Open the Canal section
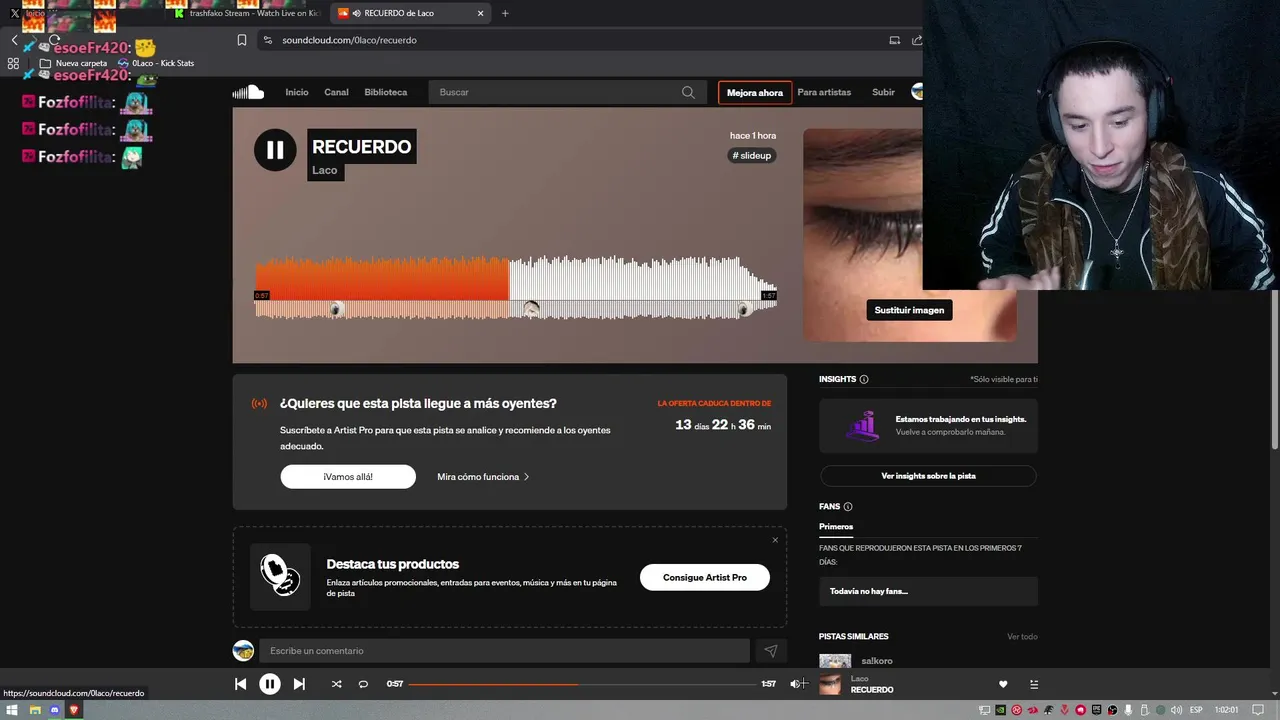Image resolution: width=1280 pixels, height=720 pixels. click(x=336, y=92)
